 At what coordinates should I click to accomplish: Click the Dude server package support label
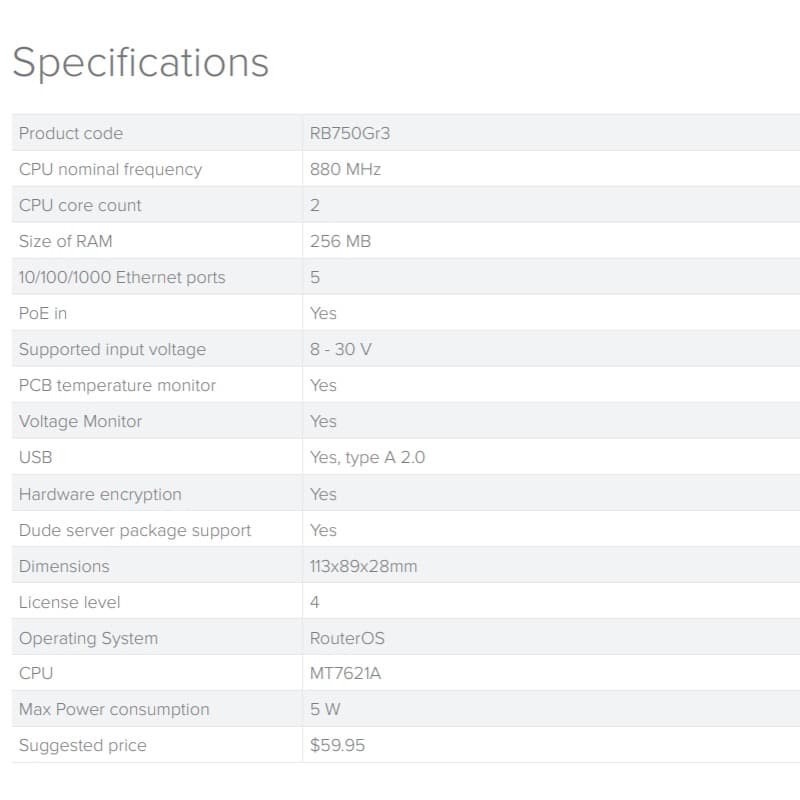click(x=135, y=530)
